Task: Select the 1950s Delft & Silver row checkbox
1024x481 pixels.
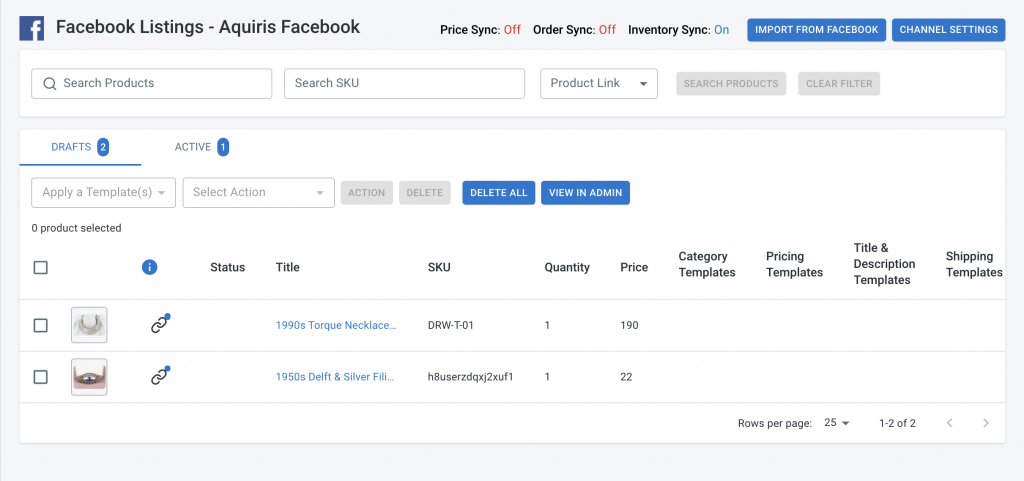Action: click(x=40, y=377)
